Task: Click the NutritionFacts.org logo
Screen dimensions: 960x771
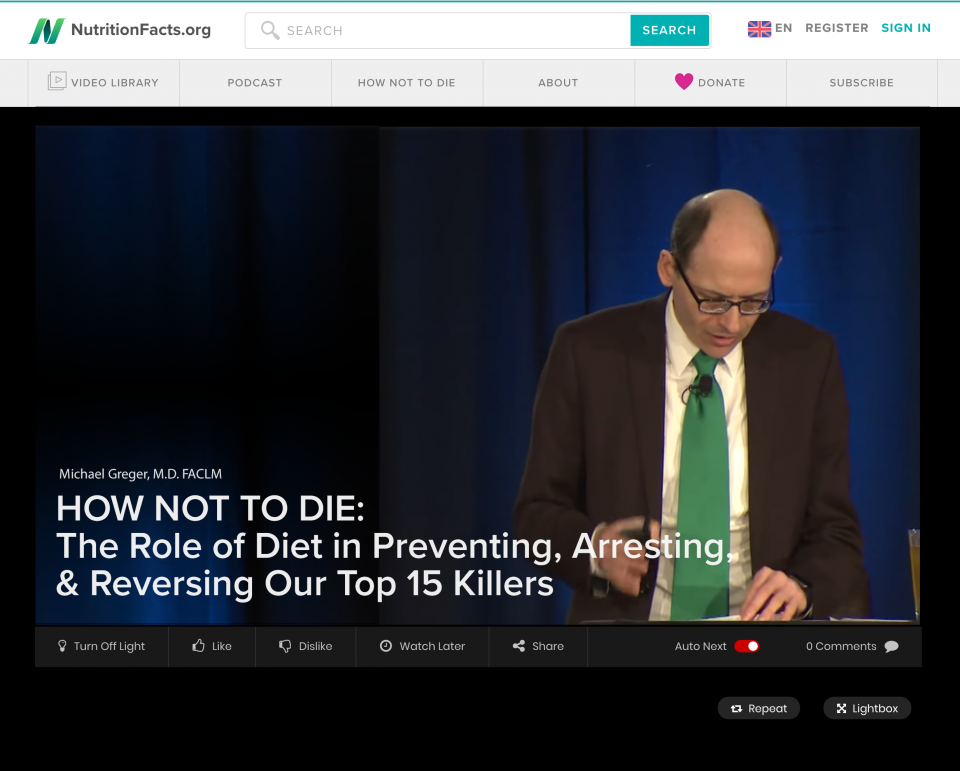Action: pyautogui.click(x=120, y=30)
